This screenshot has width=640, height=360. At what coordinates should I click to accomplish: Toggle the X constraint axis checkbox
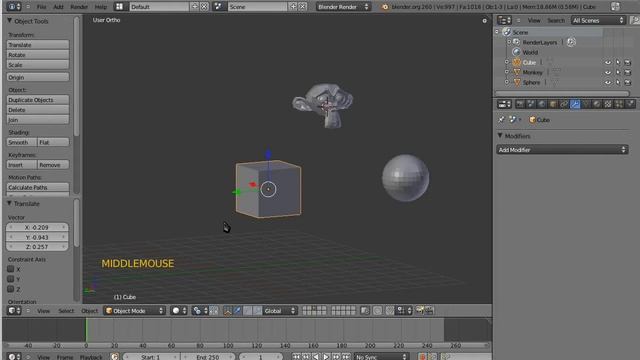click(x=11, y=269)
